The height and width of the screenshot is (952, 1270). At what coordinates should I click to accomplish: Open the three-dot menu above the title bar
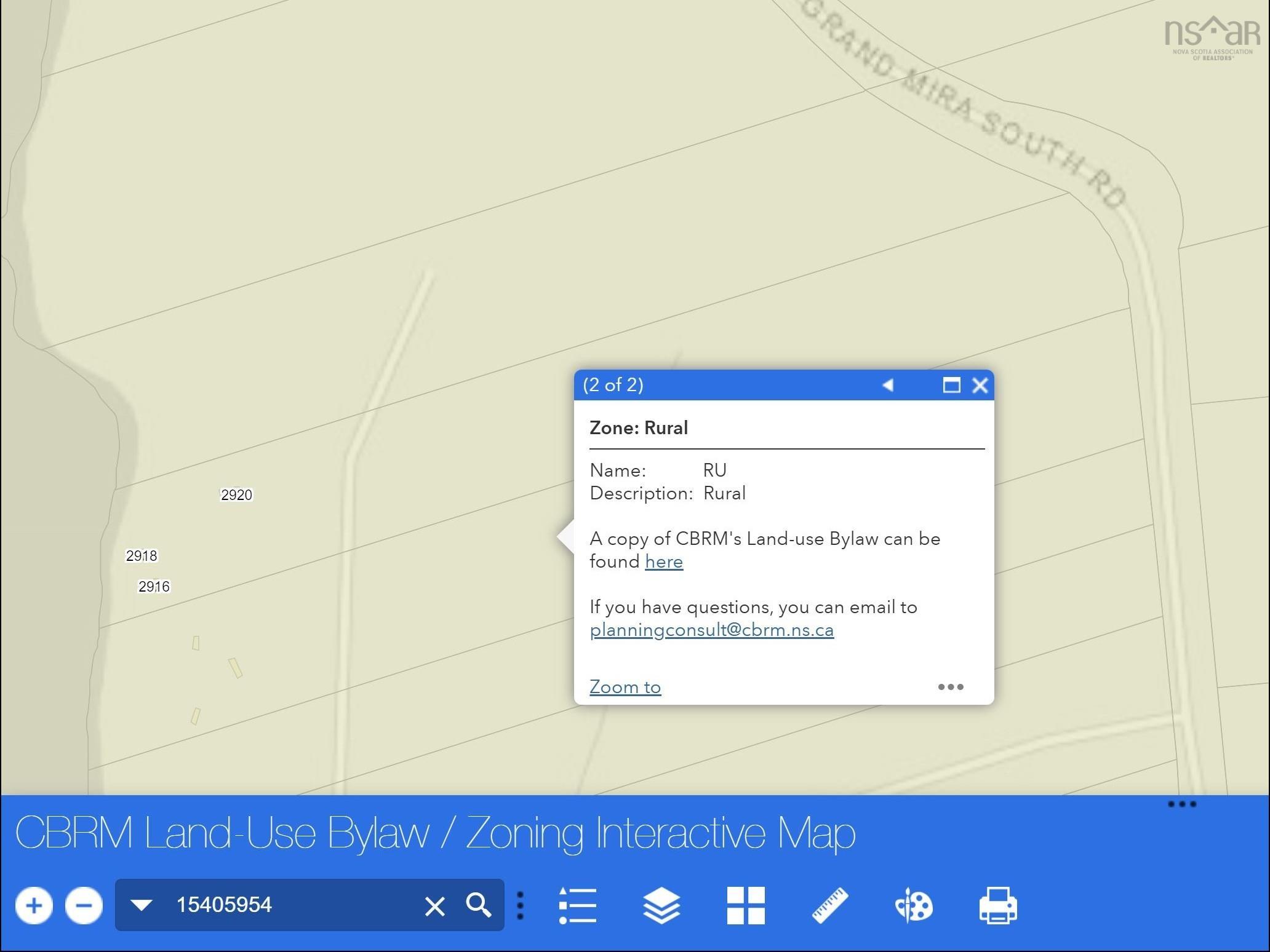coord(1182,804)
